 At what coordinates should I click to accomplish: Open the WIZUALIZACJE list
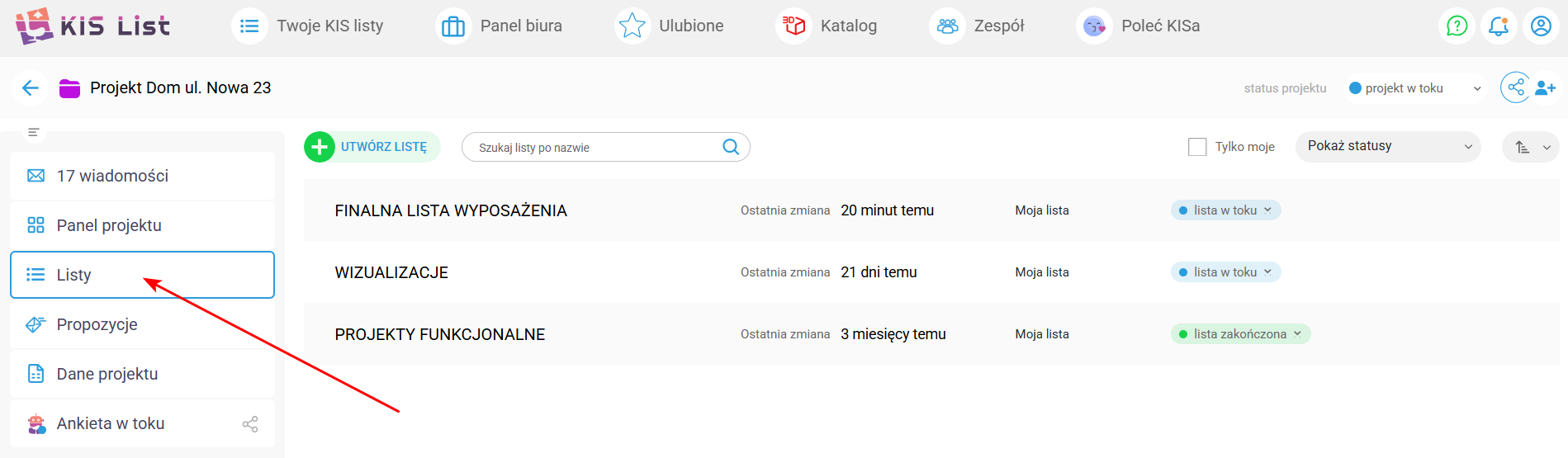391,272
